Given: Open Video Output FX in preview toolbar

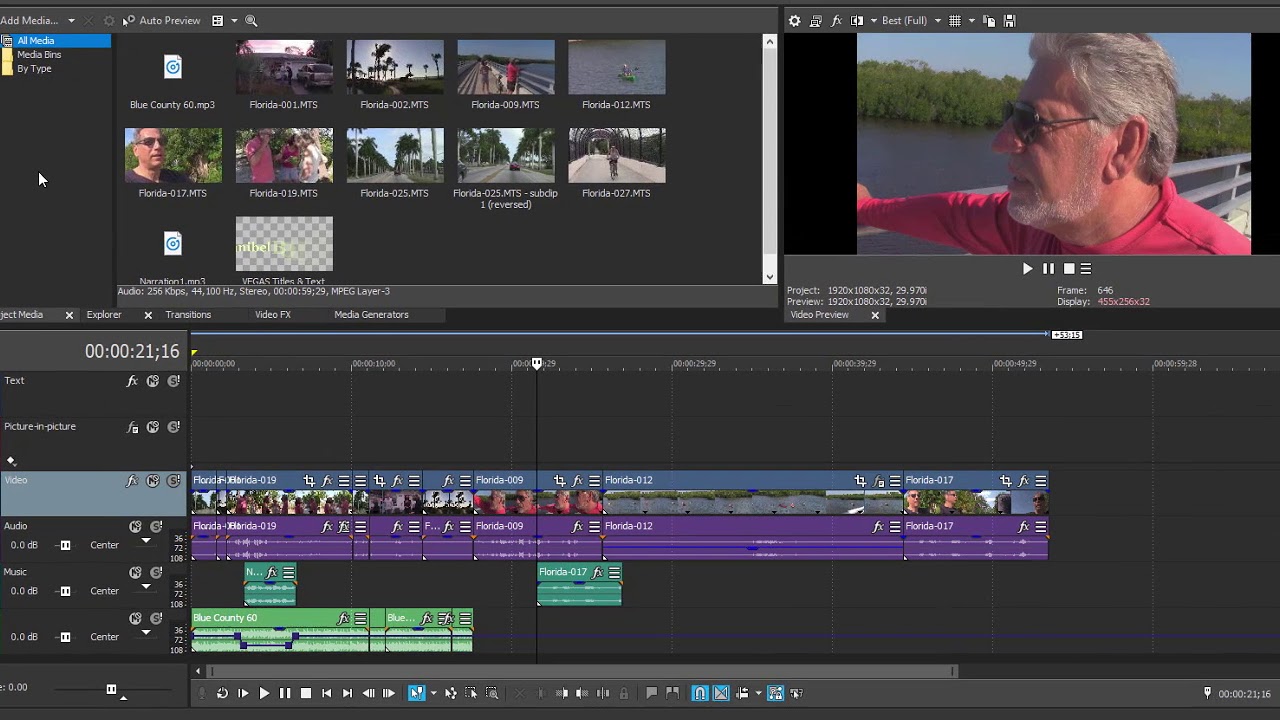Looking at the screenshot, I should (837, 20).
